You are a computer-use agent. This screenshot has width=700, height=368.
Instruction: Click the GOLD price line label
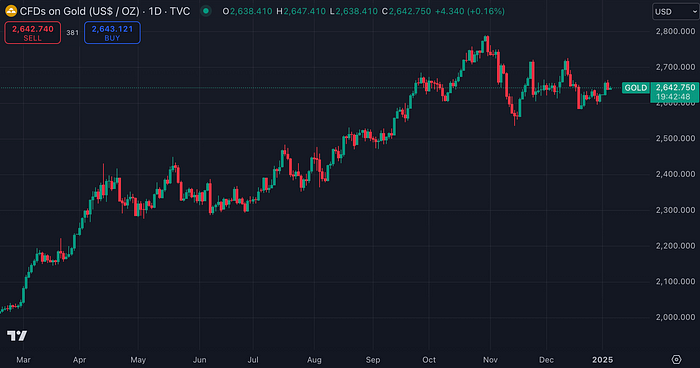(x=636, y=88)
